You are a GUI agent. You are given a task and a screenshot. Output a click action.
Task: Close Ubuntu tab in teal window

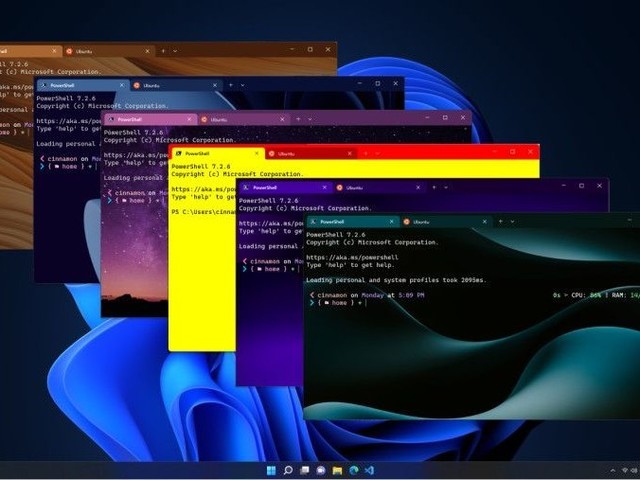(x=484, y=222)
